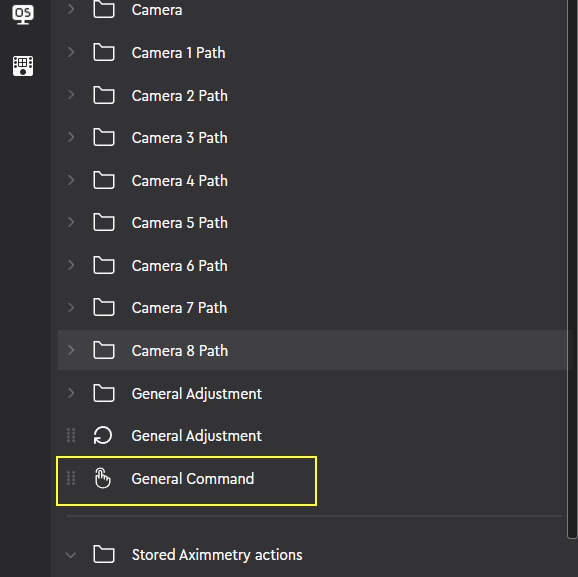Expand the General Adjustment folder chevron
The height and width of the screenshot is (577, 578).
pos(71,393)
